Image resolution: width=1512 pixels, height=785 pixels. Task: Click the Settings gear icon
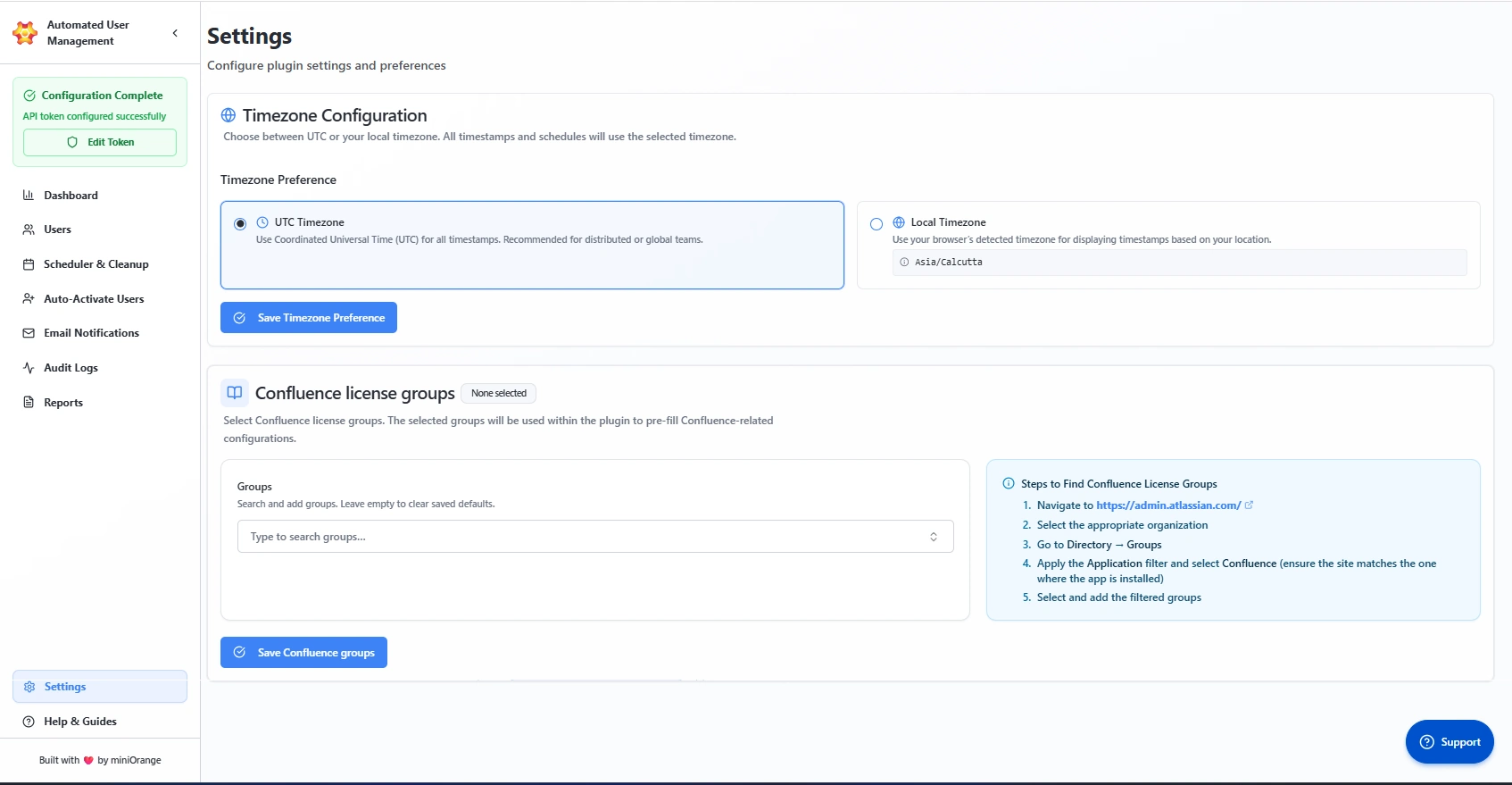[x=29, y=687]
